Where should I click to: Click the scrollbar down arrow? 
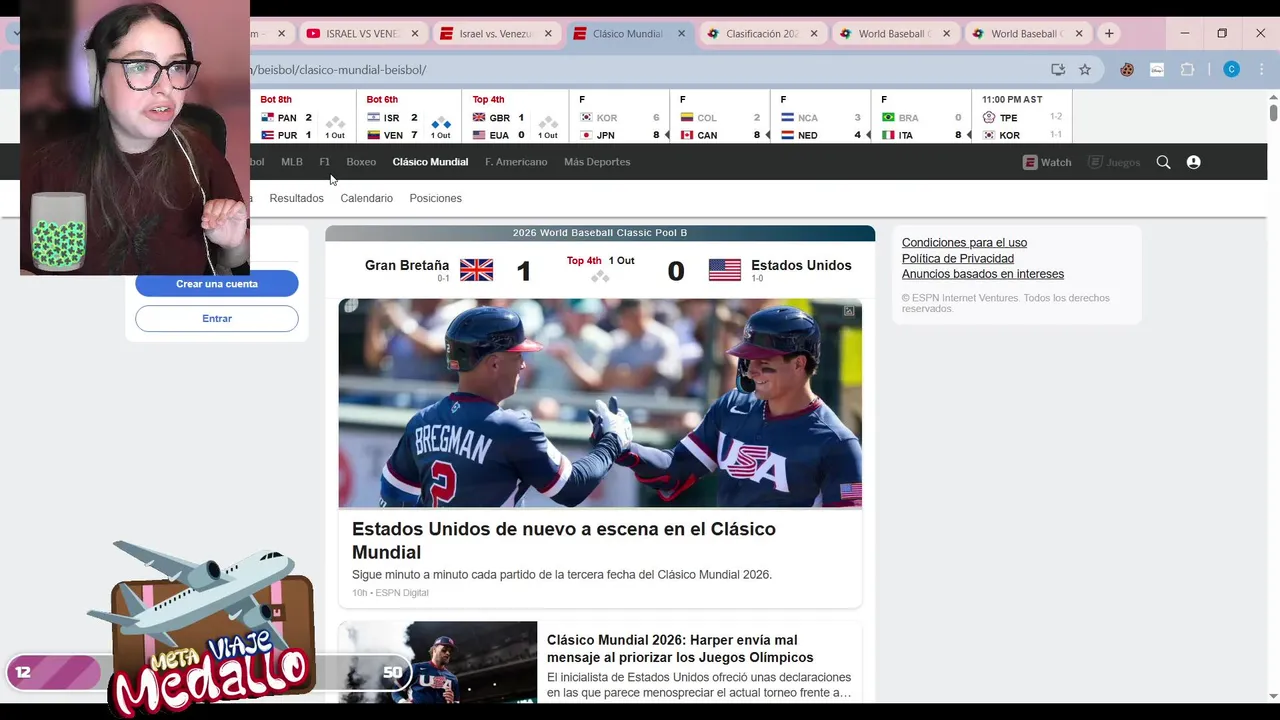click(1273, 696)
